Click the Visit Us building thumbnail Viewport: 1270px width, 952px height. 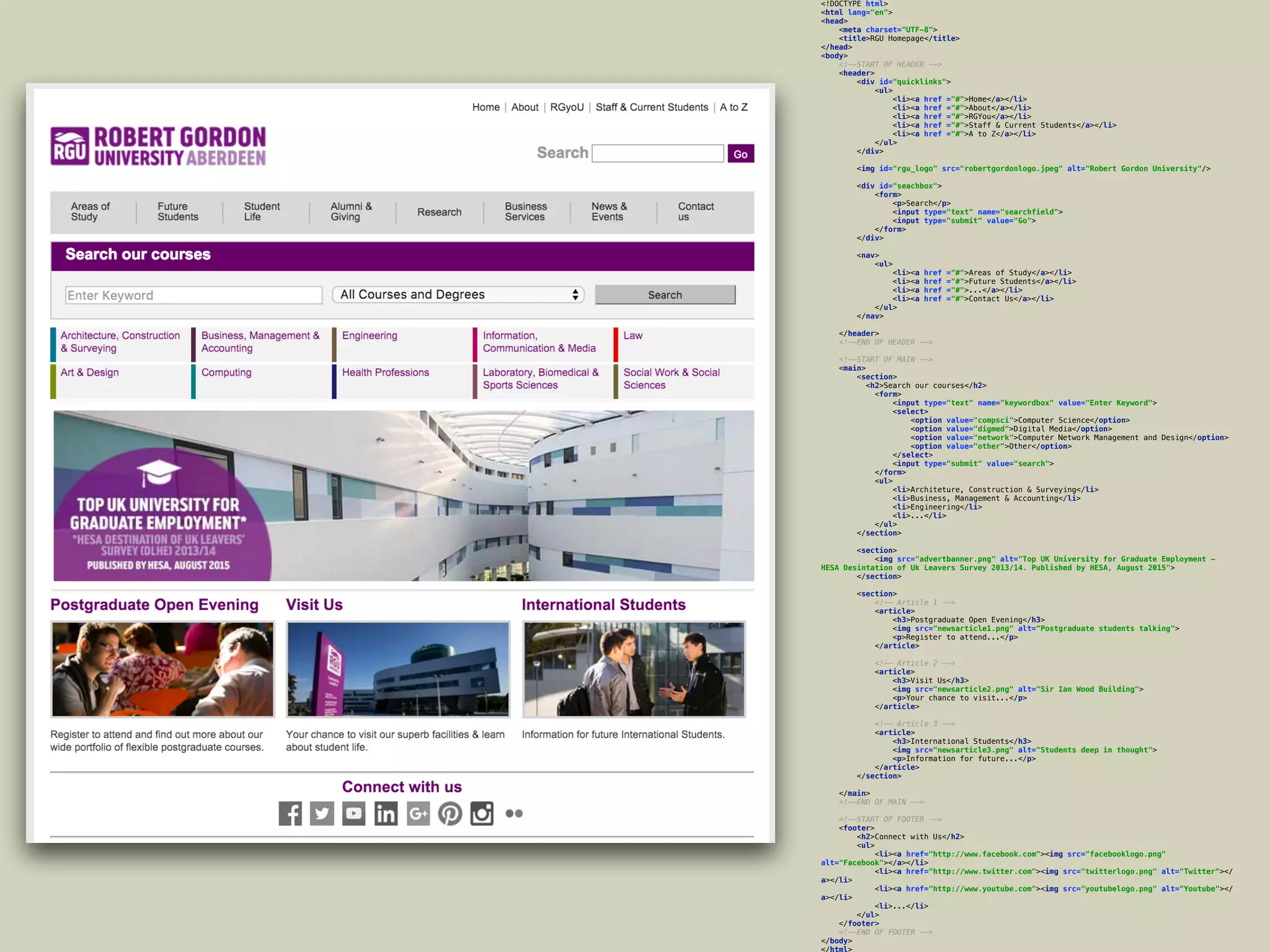coord(397,669)
